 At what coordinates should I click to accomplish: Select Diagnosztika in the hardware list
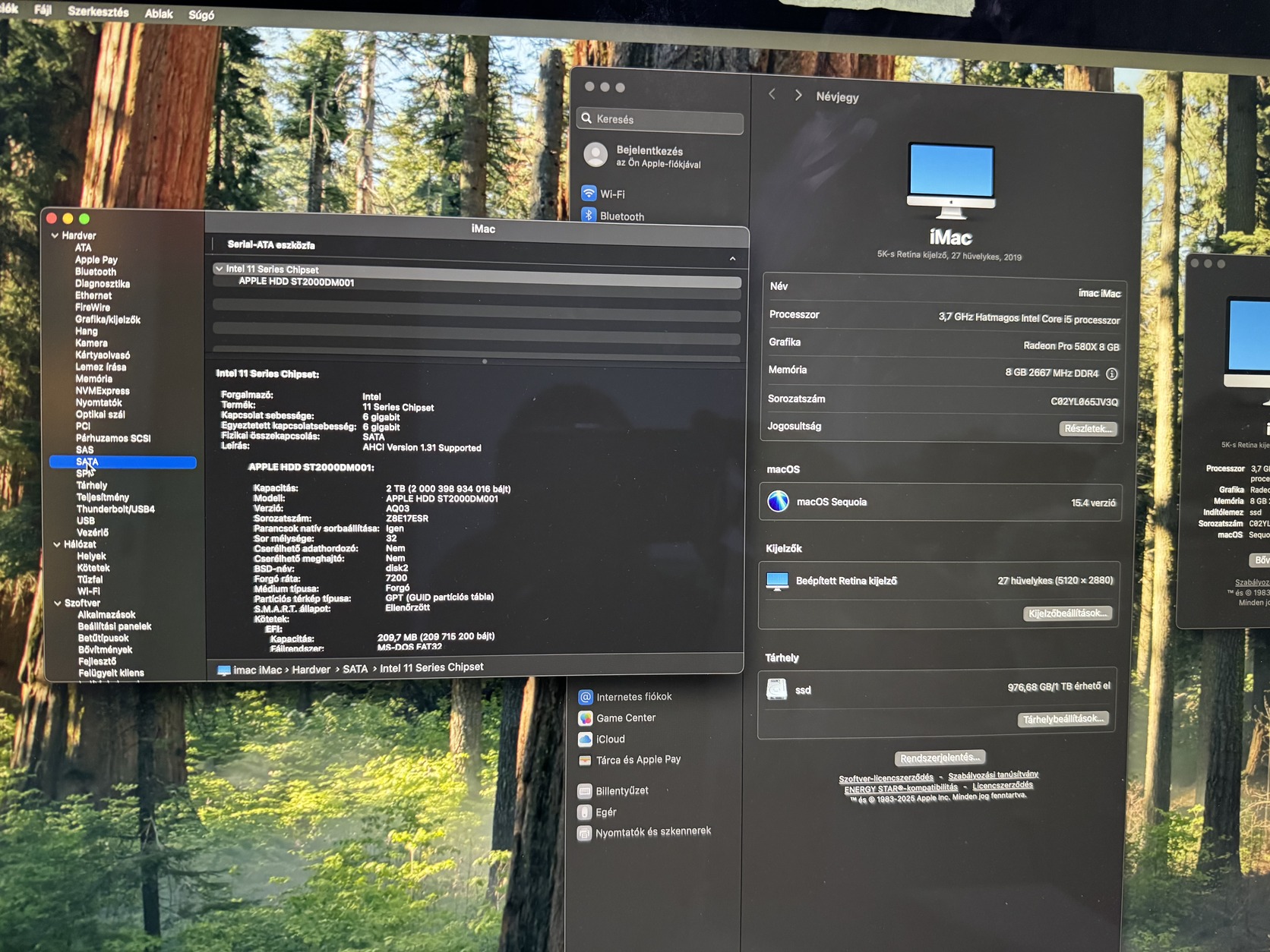coord(103,284)
